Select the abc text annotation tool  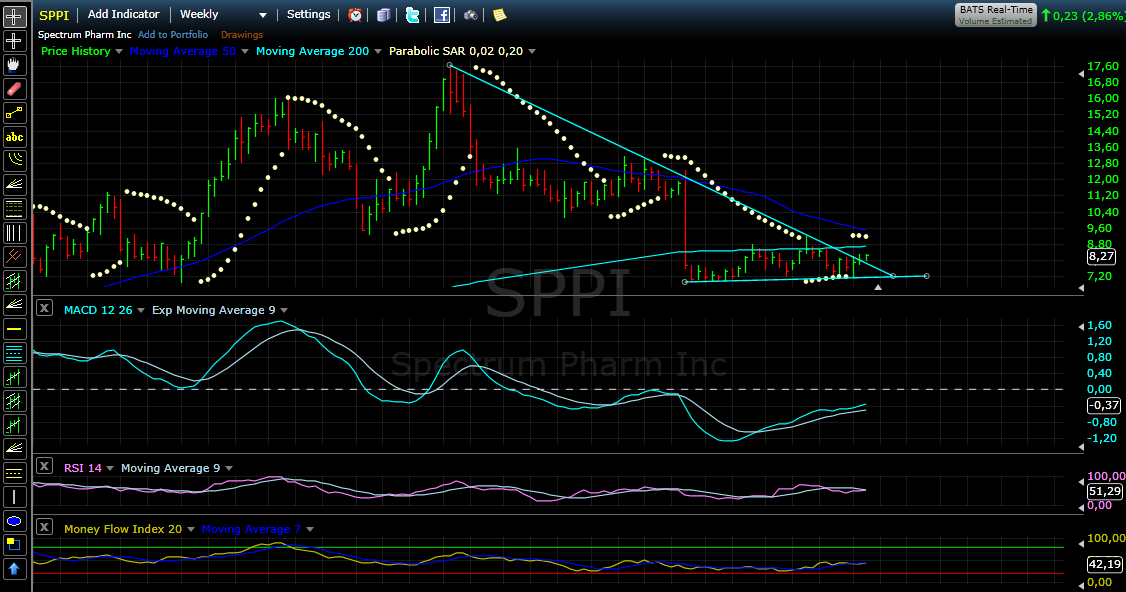[x=14, y=137]
